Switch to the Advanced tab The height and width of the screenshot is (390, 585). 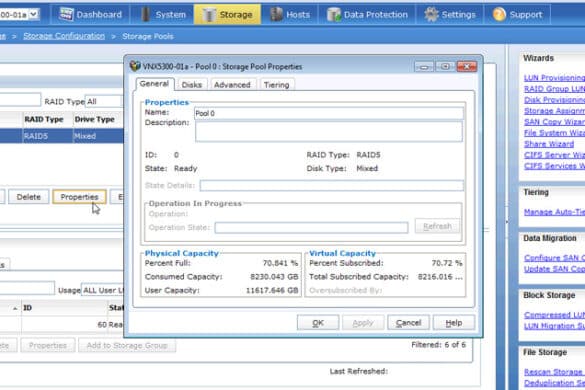232,85
